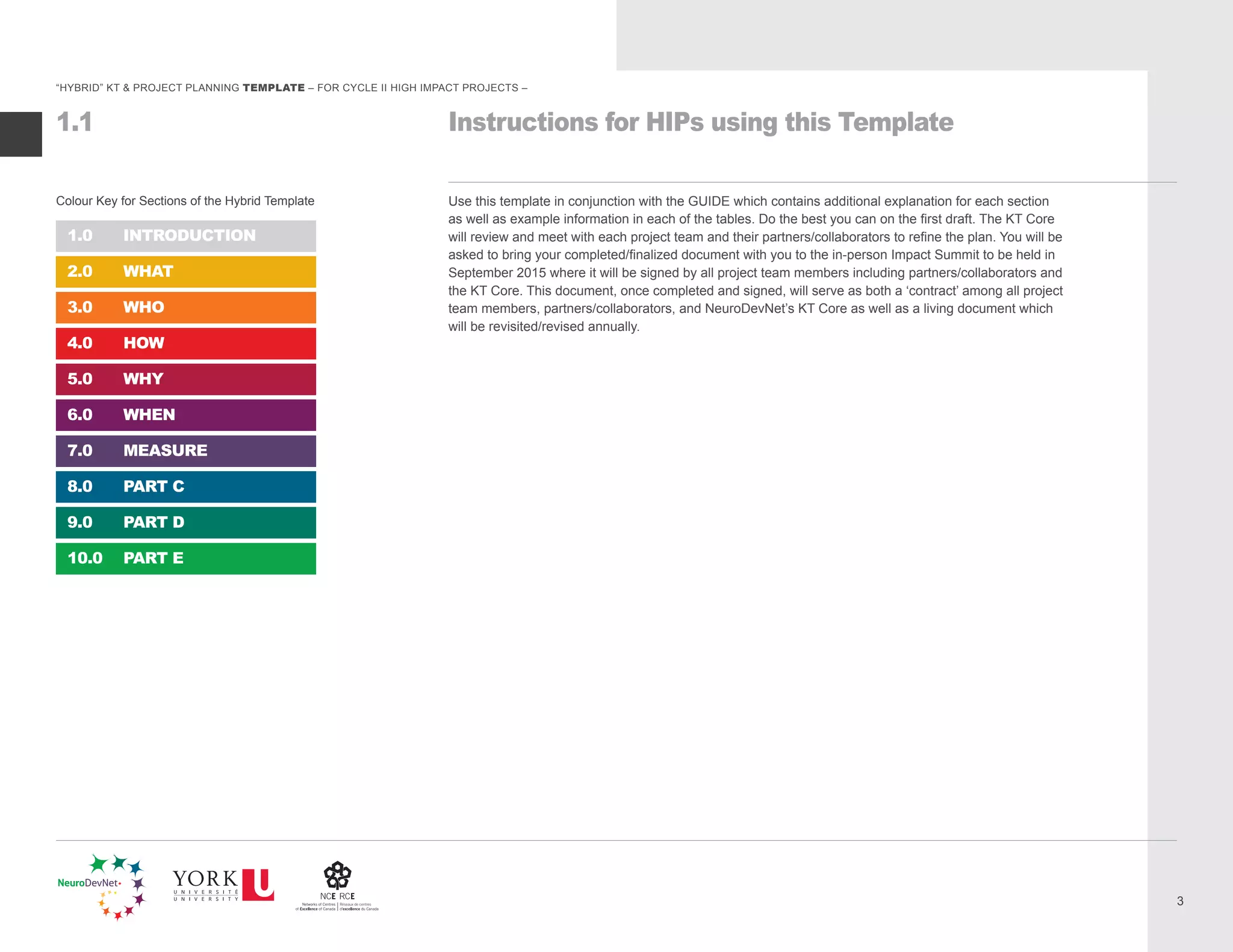
Task: Select the green 10.0 Part E bar
Action: (x=185, y=558)
